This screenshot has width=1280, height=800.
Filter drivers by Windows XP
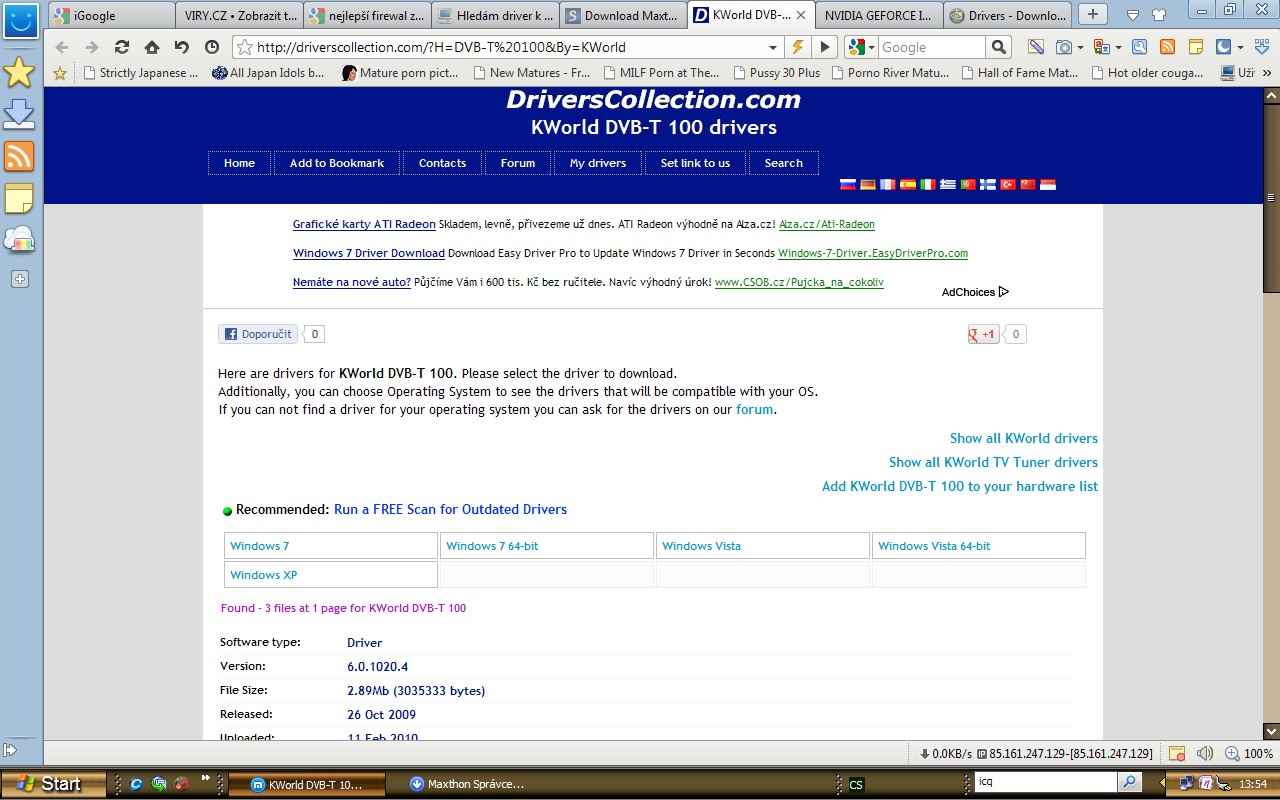331,575
